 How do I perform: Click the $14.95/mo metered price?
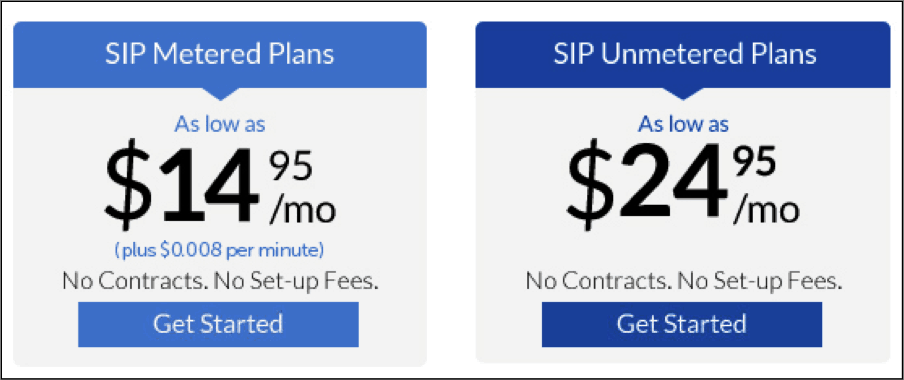220,185
